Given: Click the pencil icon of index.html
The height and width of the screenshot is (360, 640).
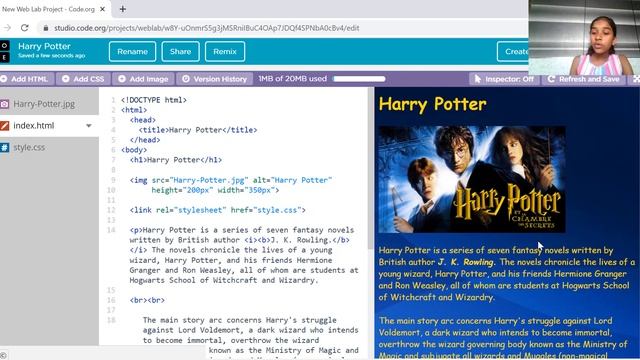Looking at the screenshot, I should (4, 126).
